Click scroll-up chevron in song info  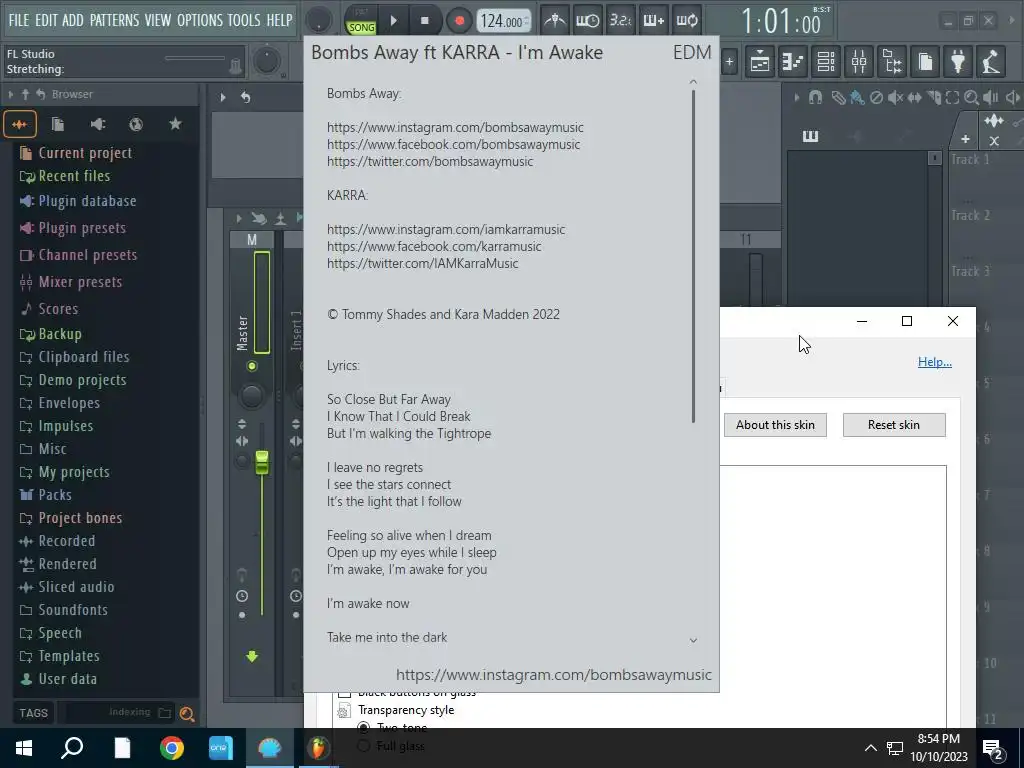coord(693,82)
